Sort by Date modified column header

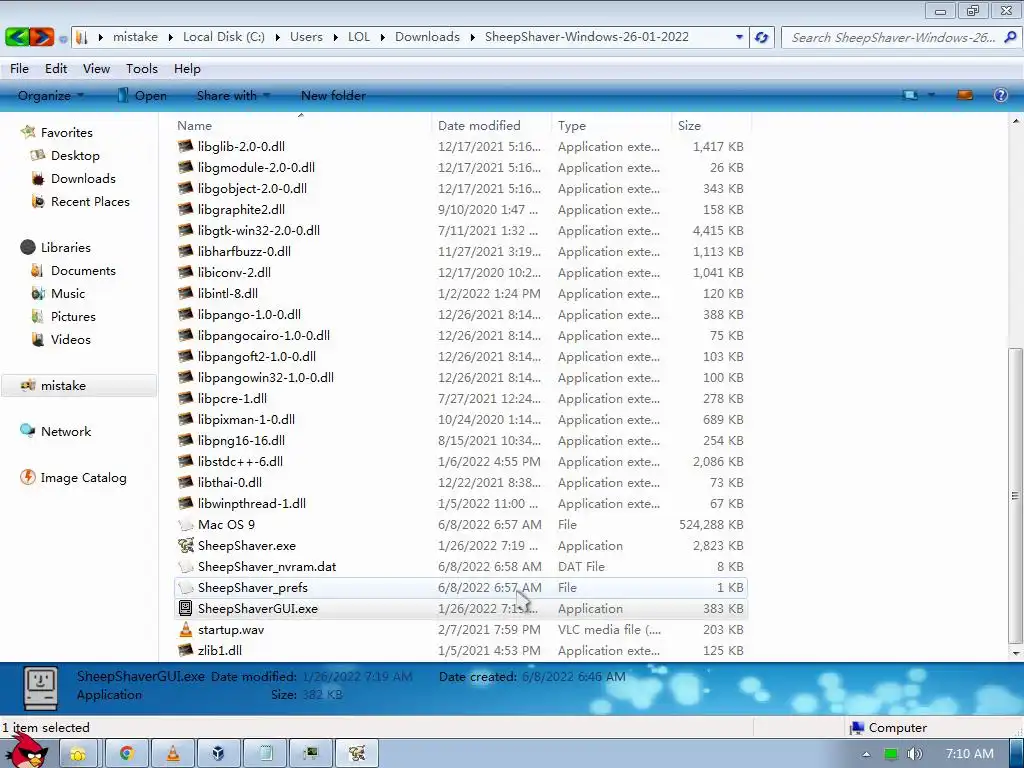pos(491,125)
